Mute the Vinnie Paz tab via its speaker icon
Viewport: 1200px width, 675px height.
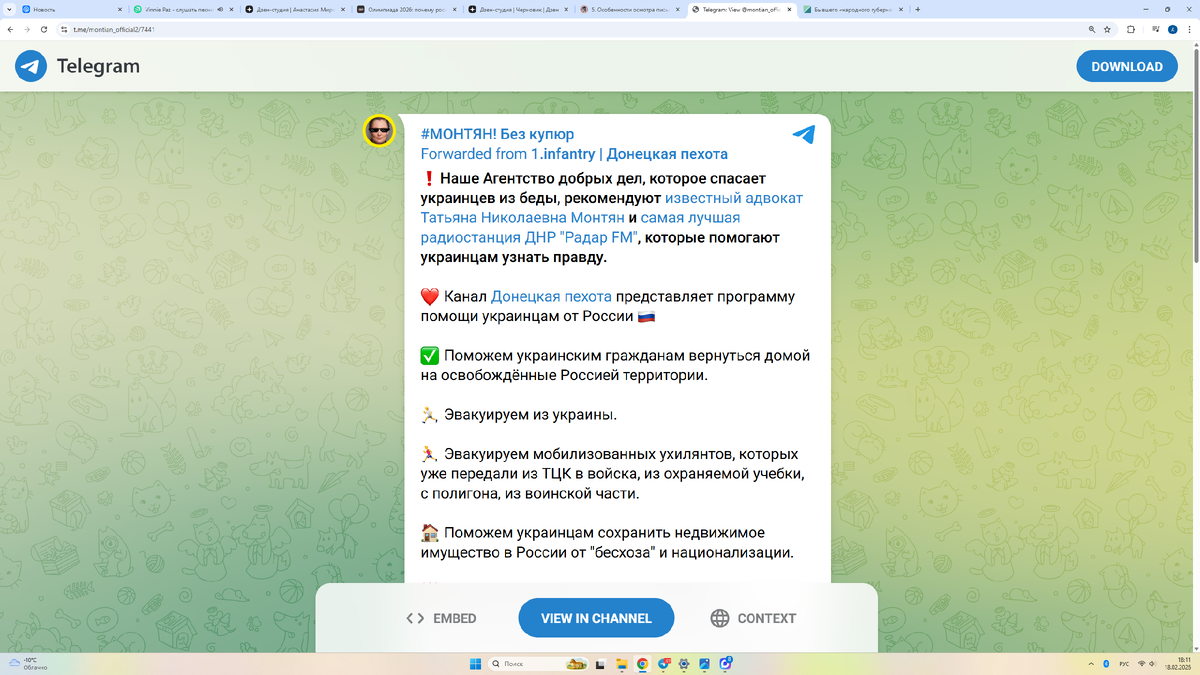219,9
